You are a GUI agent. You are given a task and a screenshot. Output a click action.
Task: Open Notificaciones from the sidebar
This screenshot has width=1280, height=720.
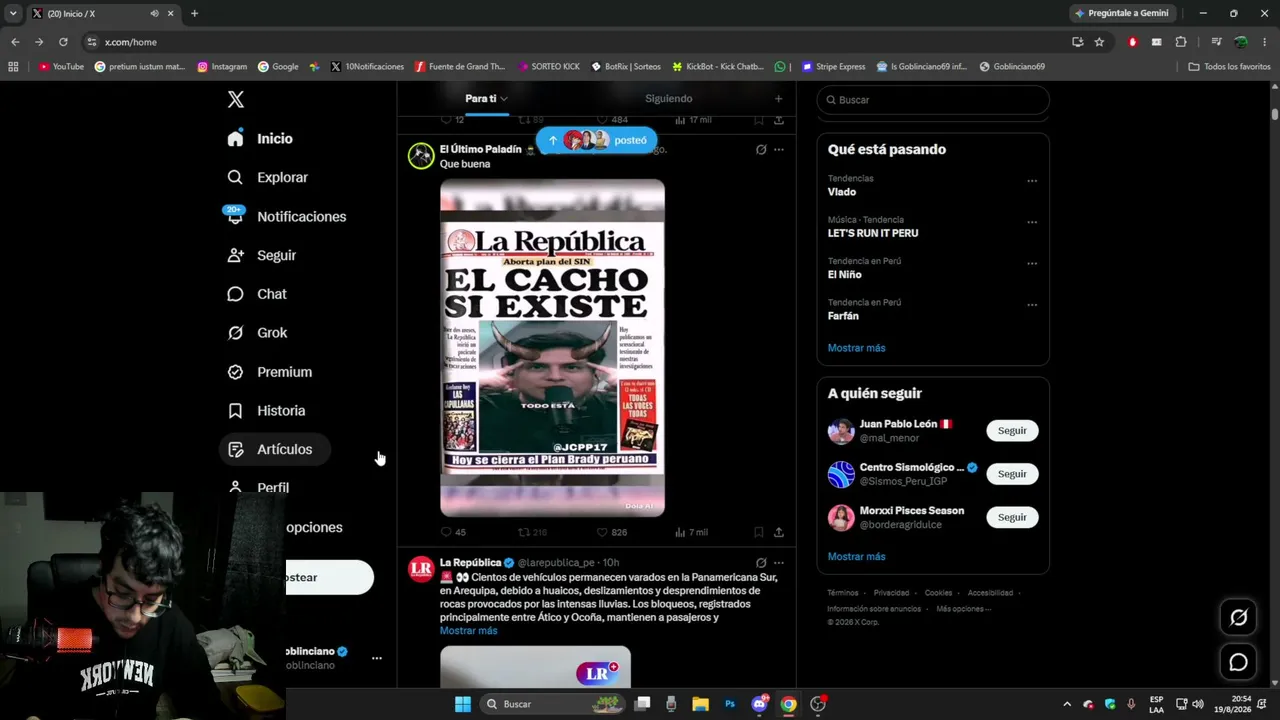[x=286, y=216]
